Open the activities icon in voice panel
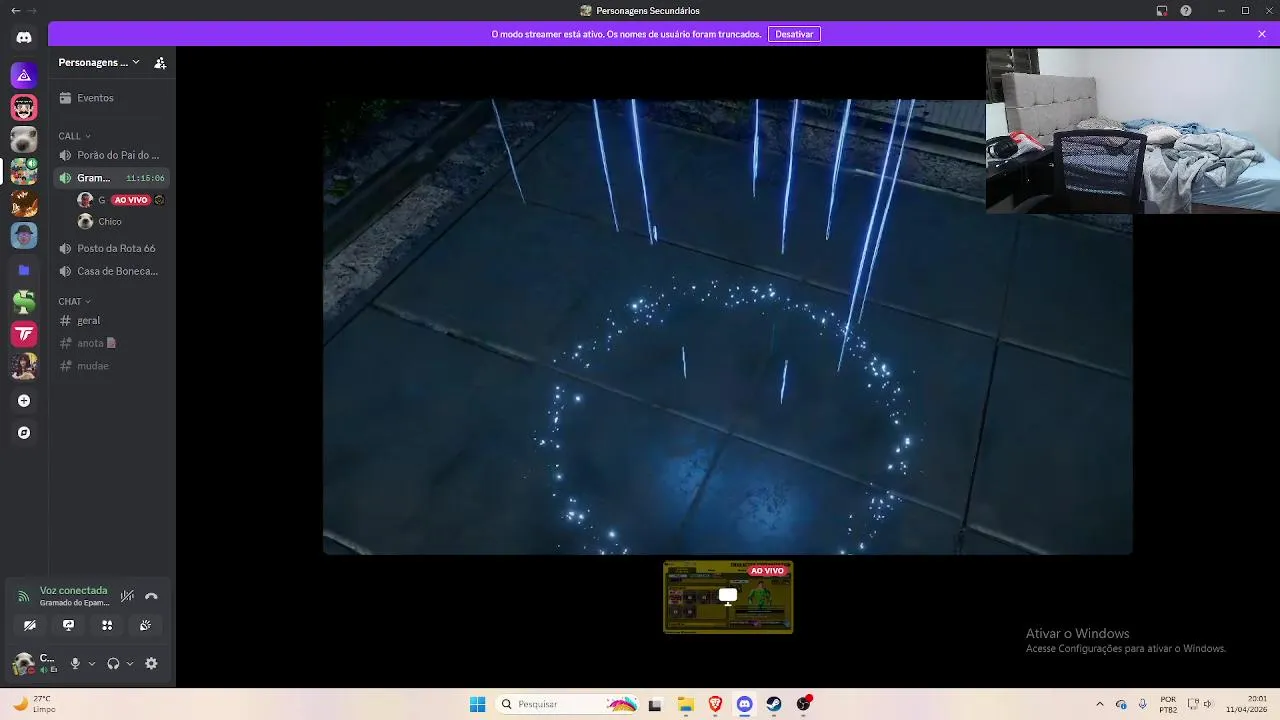This screenshot has height=720, width=1280. (x=107, y=625)
